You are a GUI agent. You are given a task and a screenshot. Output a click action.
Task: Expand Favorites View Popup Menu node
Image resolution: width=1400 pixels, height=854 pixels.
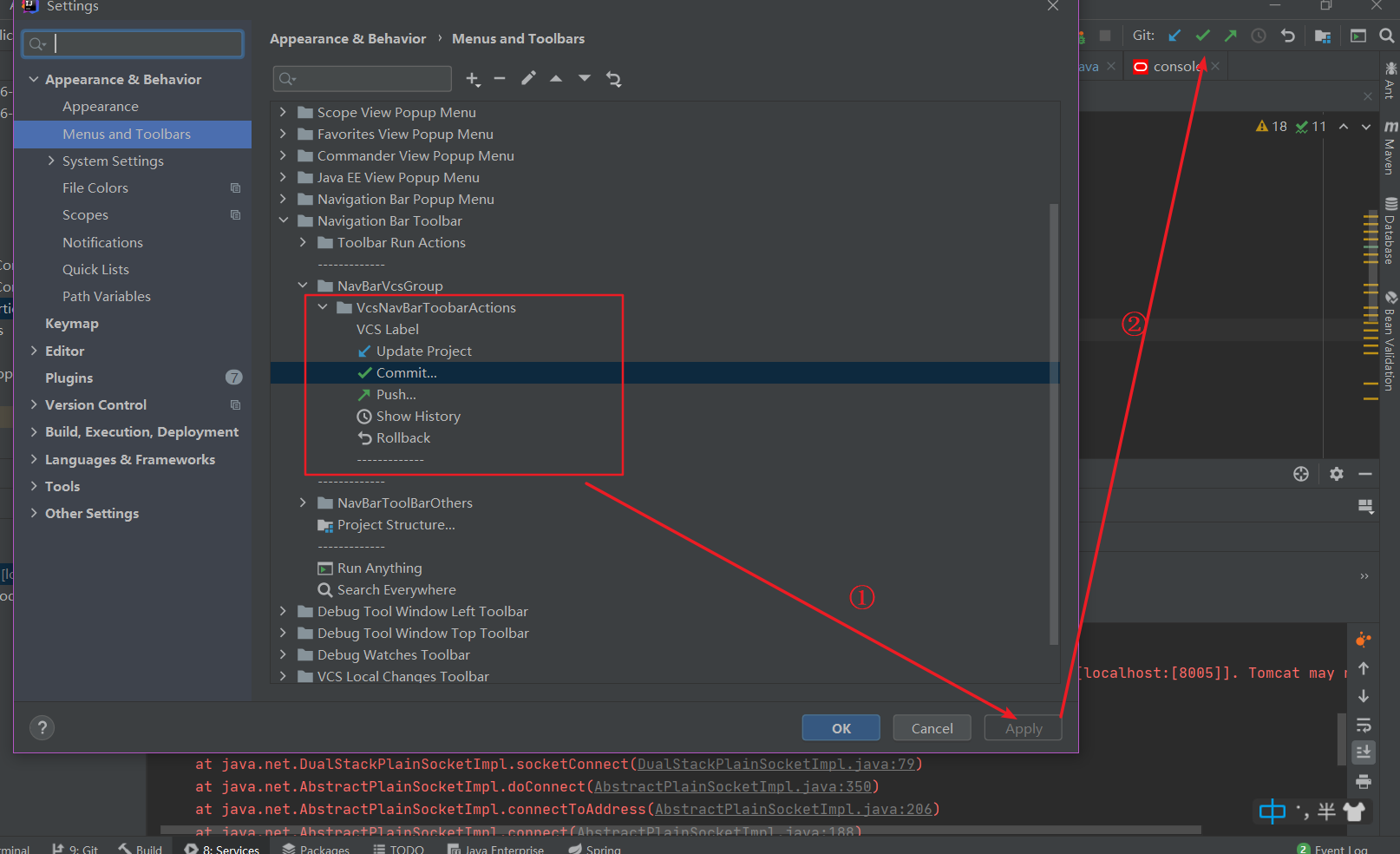283,134
